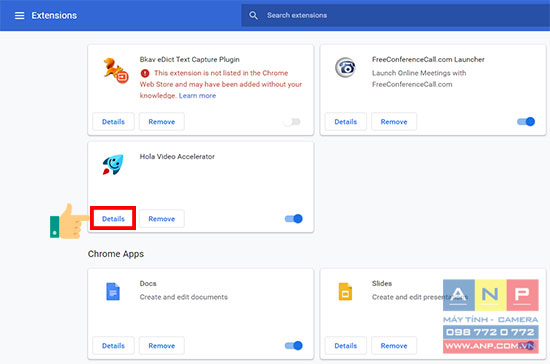Open Details for Hola Video Accelerator
The height and width of the screenshot is (364, 550).
113,219
